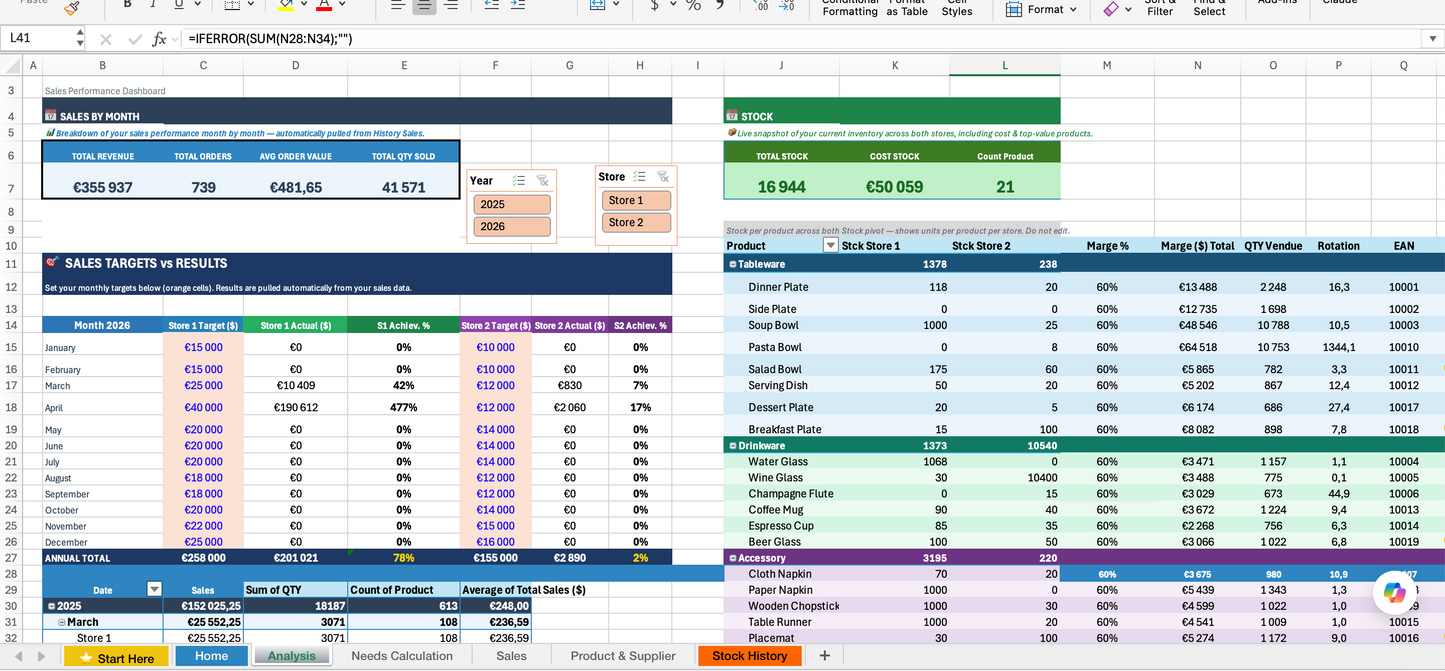Open the fill color dropdown arrow

pyautogui.click(x=306, y=5)
